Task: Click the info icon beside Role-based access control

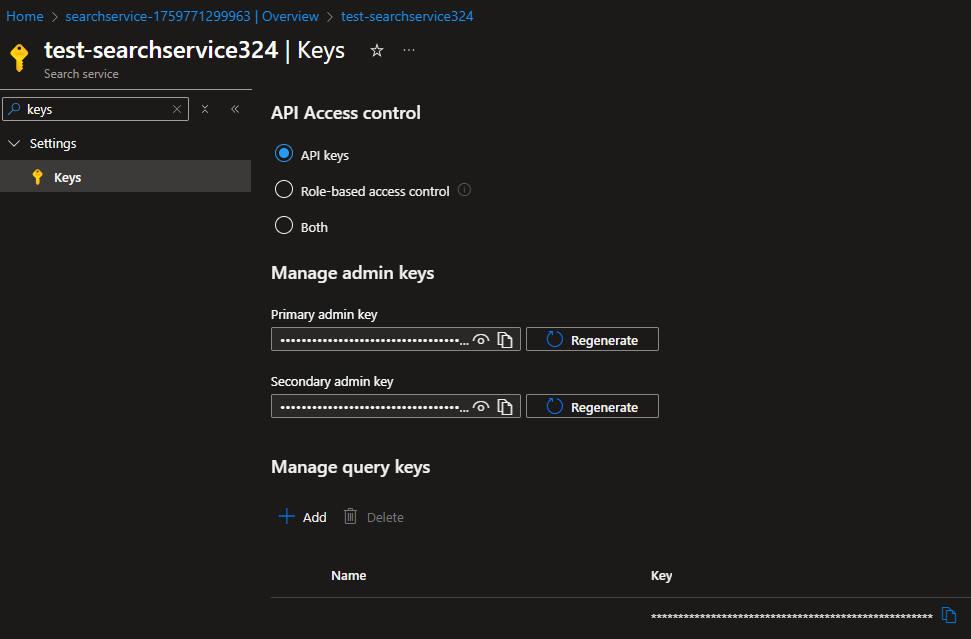Action: click(464, 190)
